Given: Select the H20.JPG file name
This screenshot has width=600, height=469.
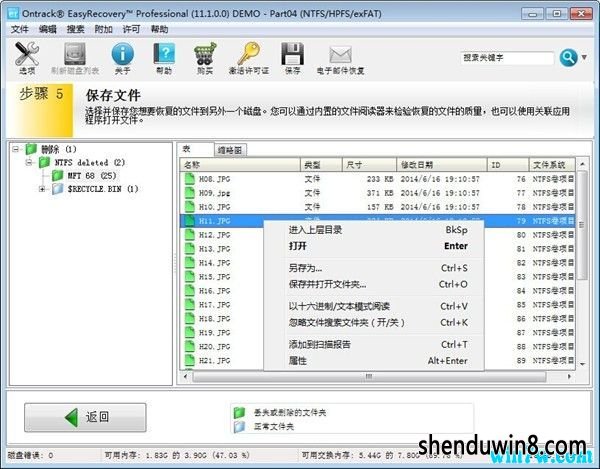Looking at the screenshot, I should (214, 347).
